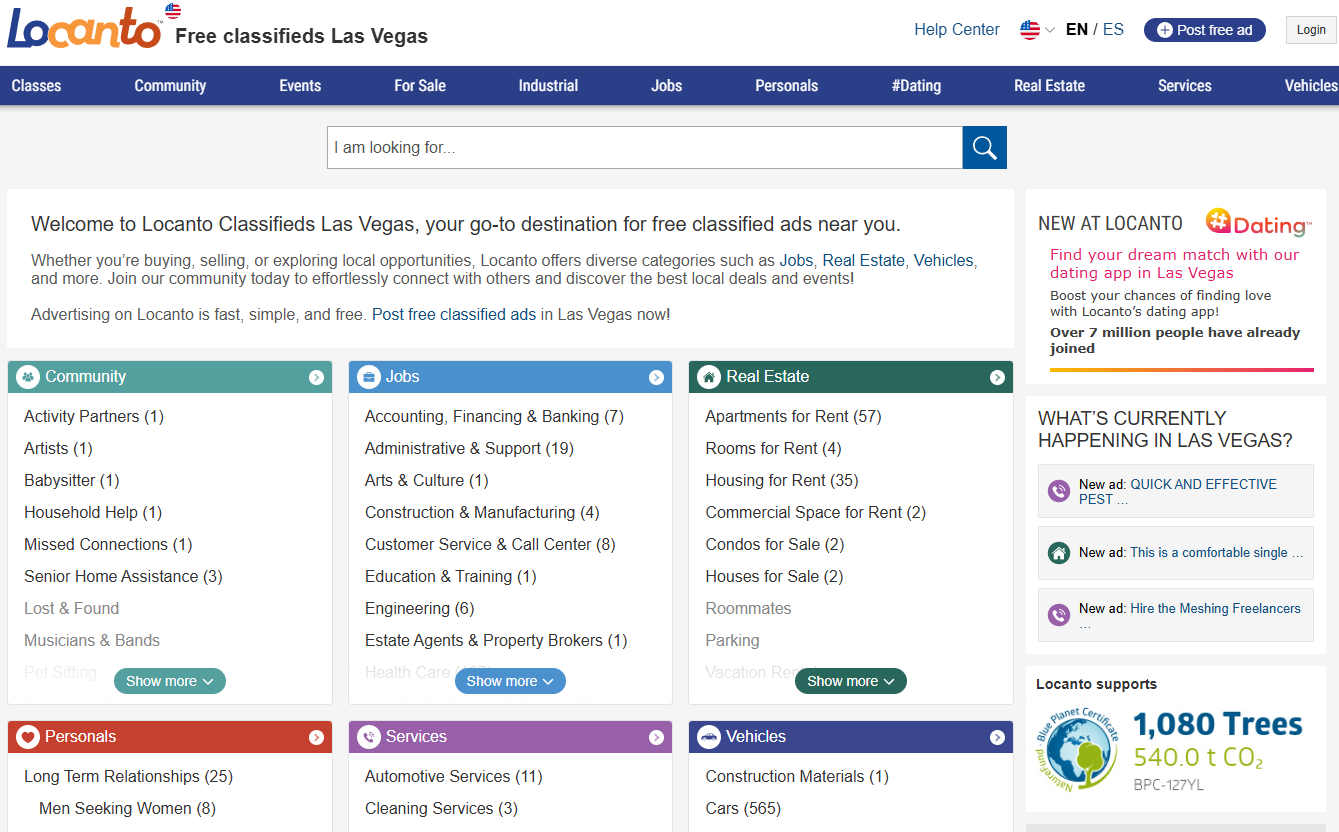Open Construction Materials (1)

(797, 777)
